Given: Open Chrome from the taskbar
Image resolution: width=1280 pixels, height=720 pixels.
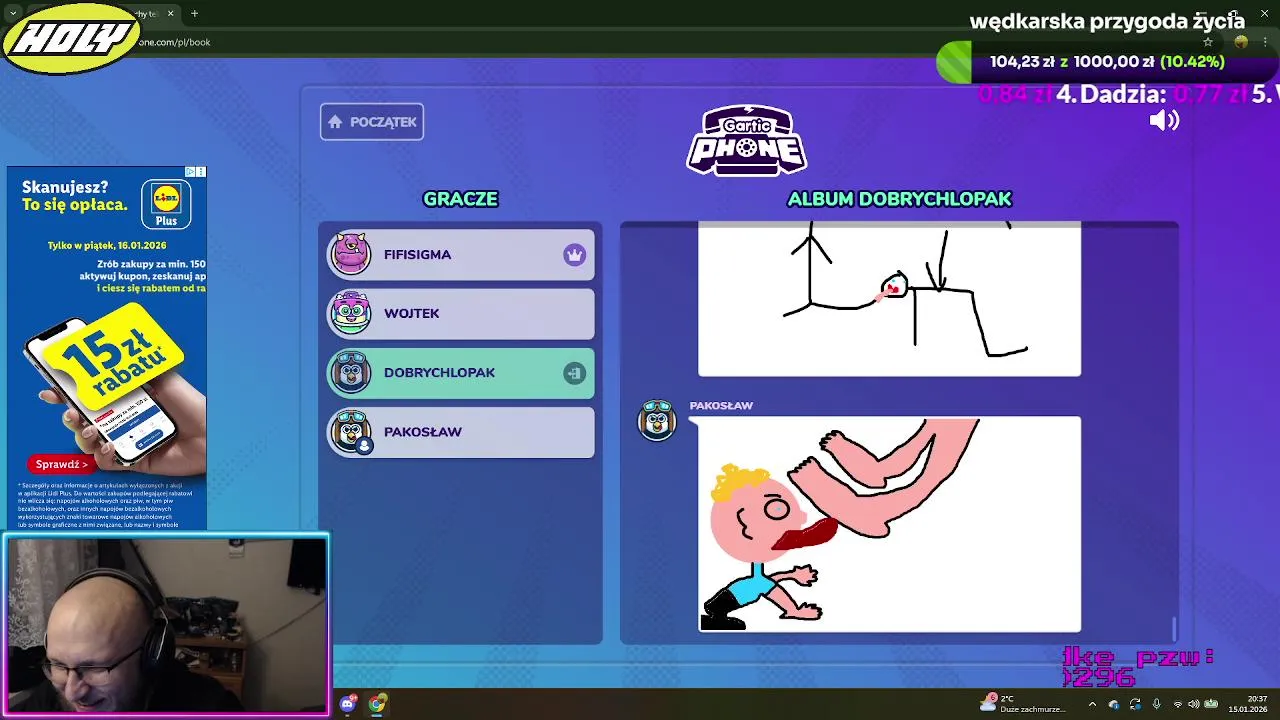Looking at the screenshot, I should [377, 704].
